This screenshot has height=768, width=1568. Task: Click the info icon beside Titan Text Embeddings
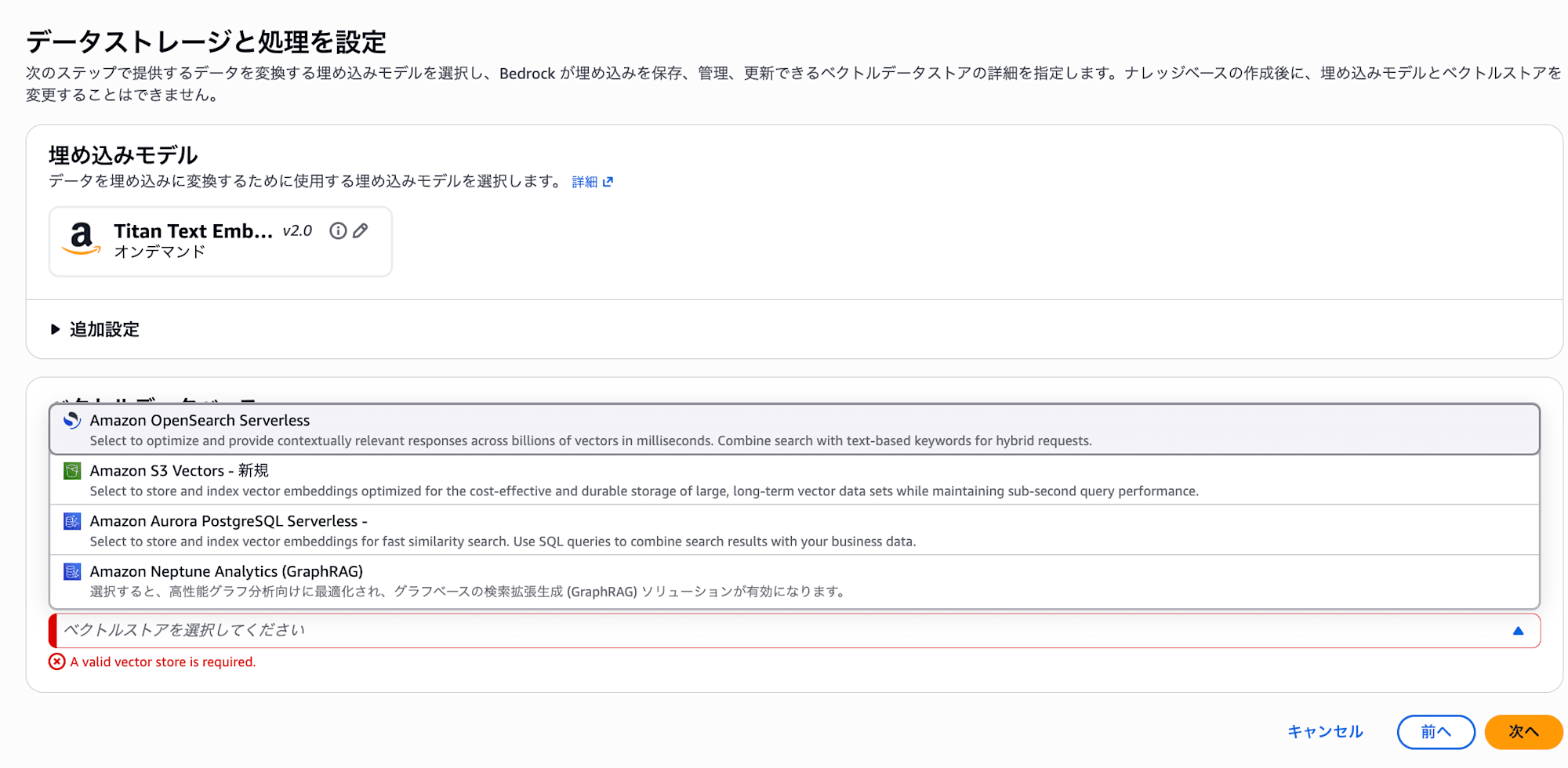point(338,230)
